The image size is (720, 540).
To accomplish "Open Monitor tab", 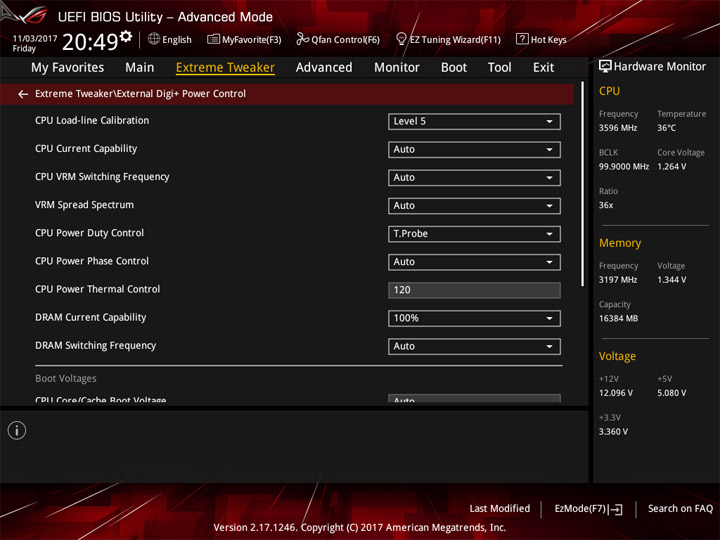I will 397,68.
